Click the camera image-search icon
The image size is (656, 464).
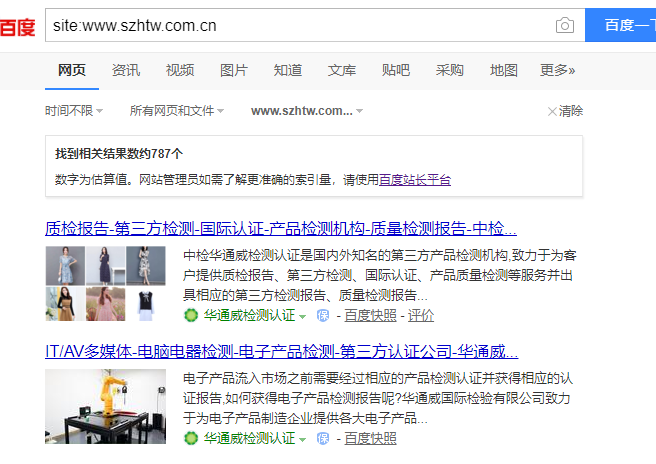(564, 26)
